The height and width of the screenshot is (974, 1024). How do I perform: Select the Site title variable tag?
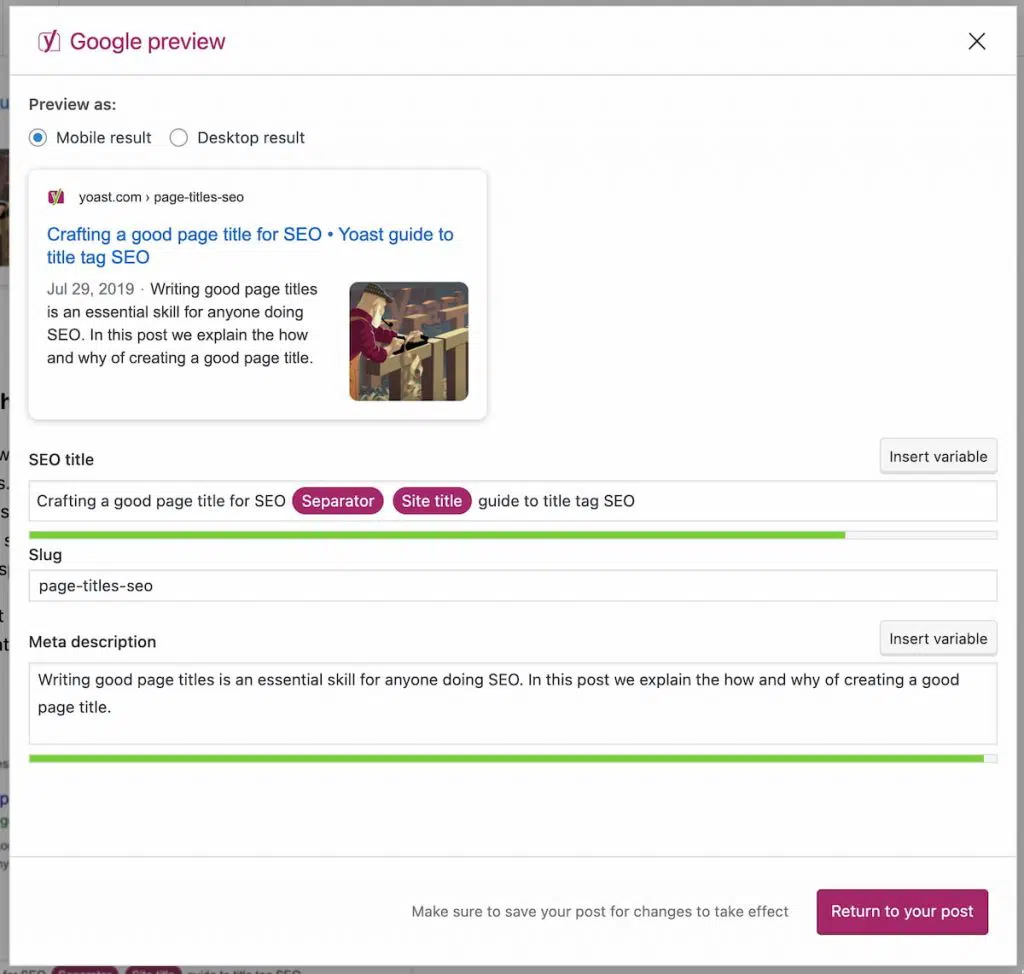[x=432, y=501]
